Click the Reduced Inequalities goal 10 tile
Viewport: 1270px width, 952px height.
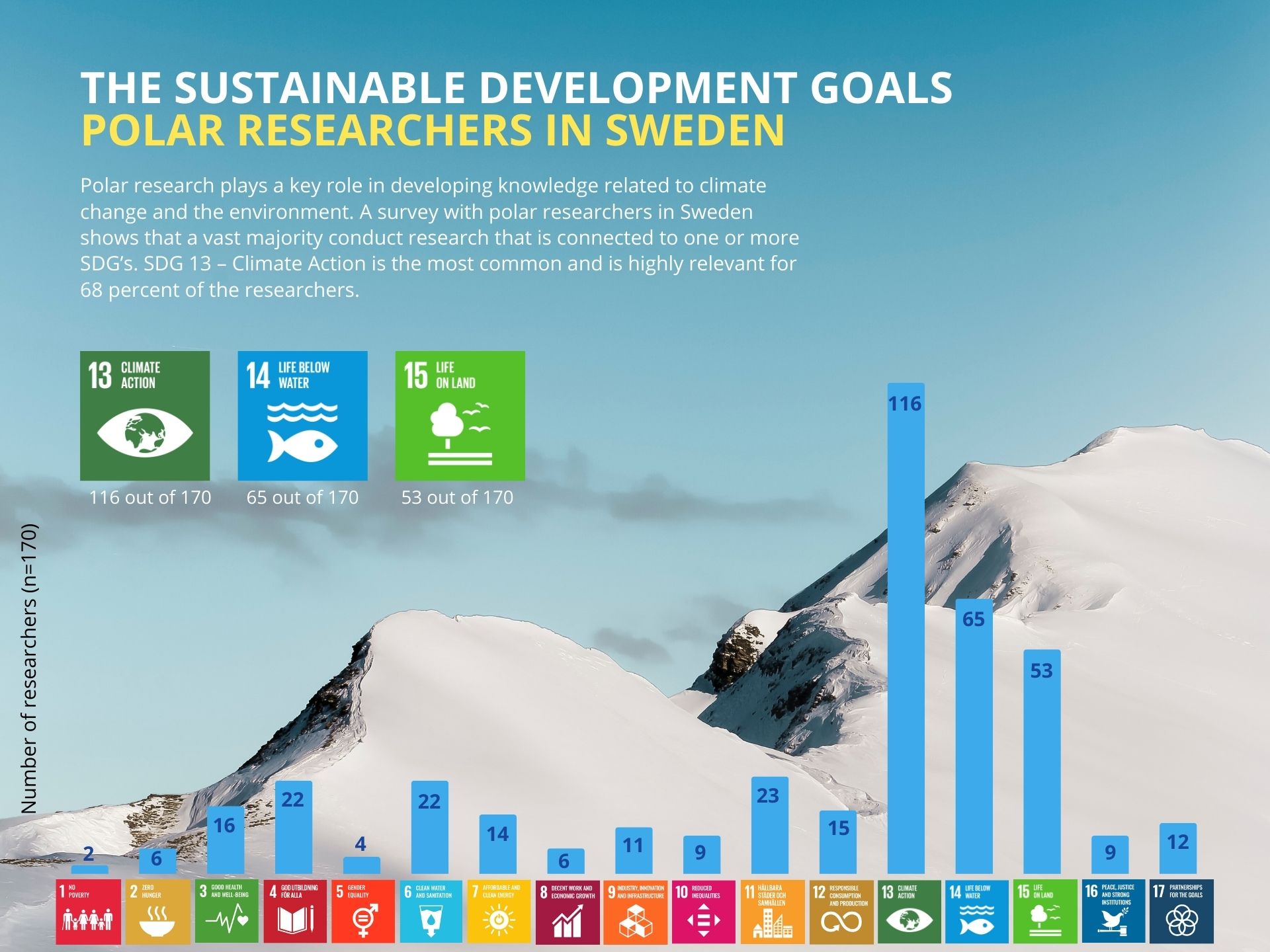tap(703, 911)
